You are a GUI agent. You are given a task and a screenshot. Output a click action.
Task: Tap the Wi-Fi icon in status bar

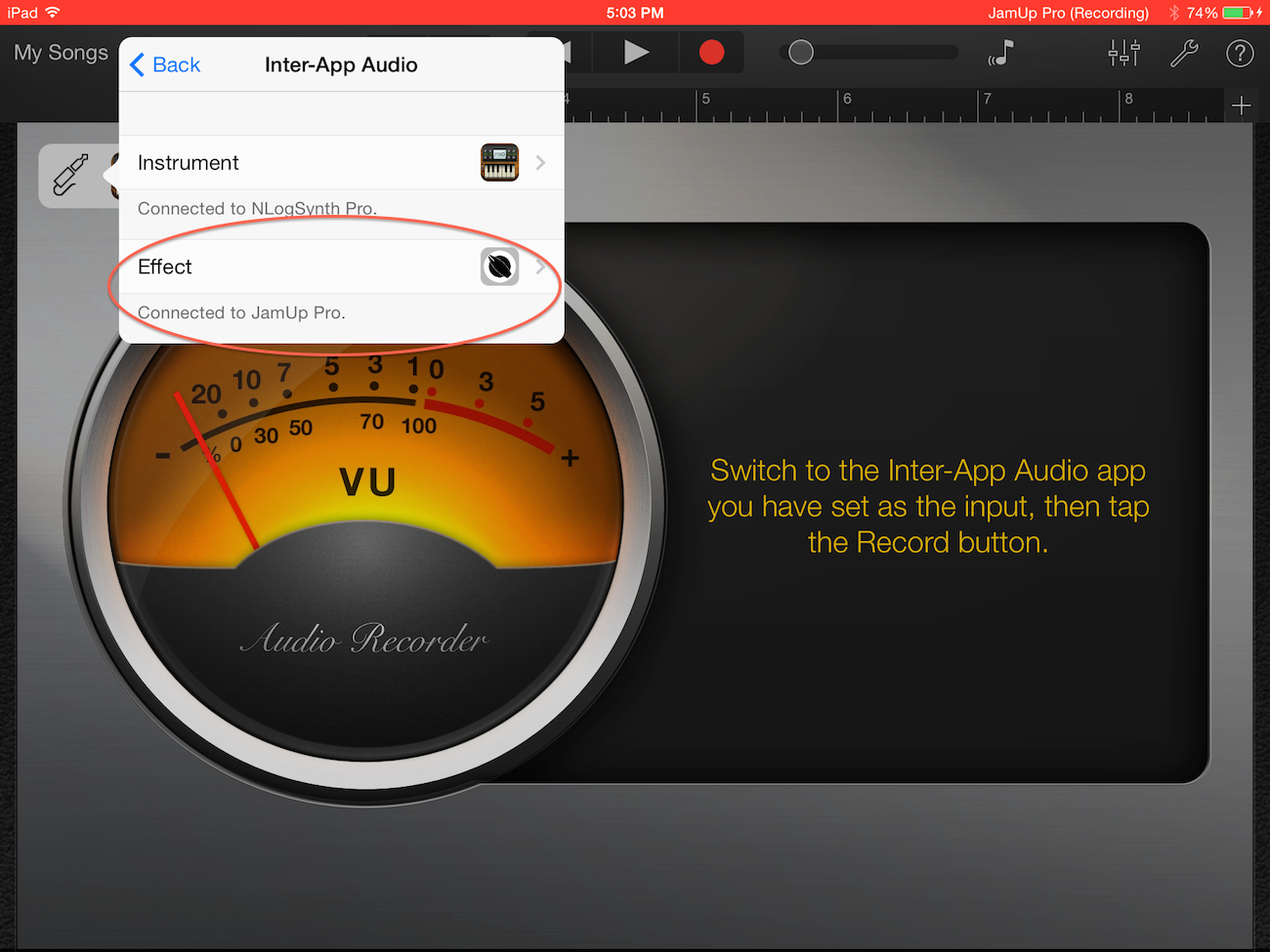pos(53,13)
